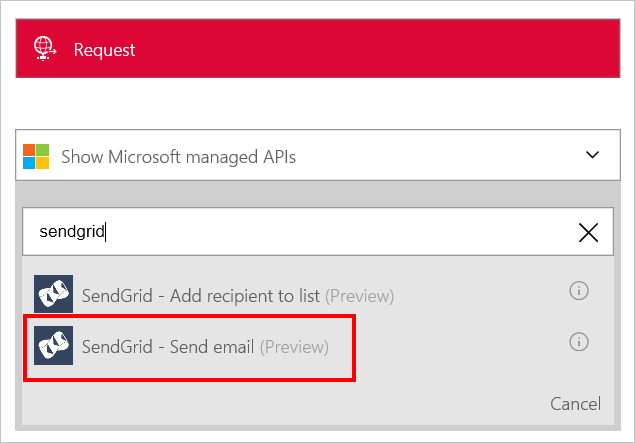Select the red Request trigger card header
Image resolution: width=635 pixels, height=443 pixels.
tap(318, 48)
